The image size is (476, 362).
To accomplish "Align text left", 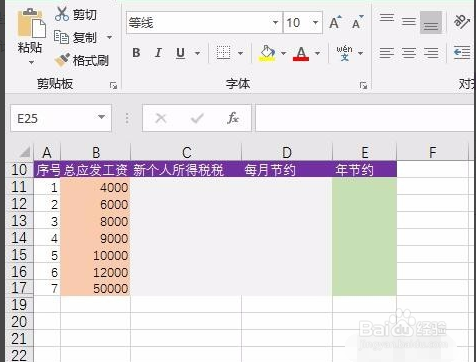I will (387, 53).
